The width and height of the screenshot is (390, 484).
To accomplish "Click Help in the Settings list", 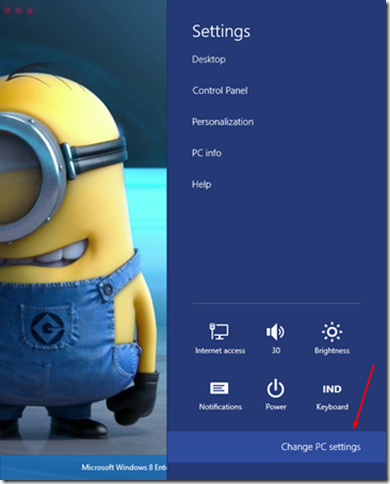I will tap(201, 184).
